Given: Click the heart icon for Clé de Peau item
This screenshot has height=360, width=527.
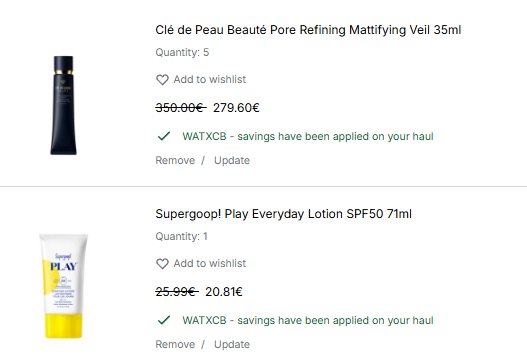Looking at the screenshot, I should pos(162,80).
